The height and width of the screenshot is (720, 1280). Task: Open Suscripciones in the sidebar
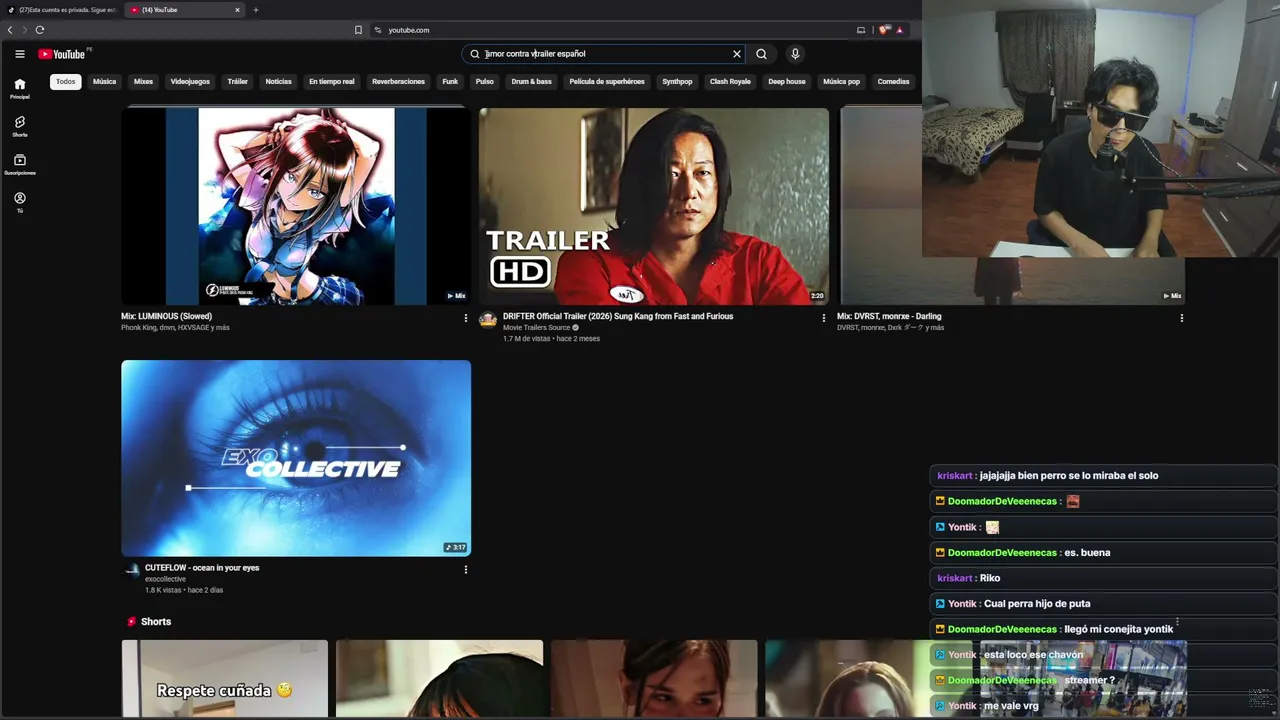click(x=20, y=165)
